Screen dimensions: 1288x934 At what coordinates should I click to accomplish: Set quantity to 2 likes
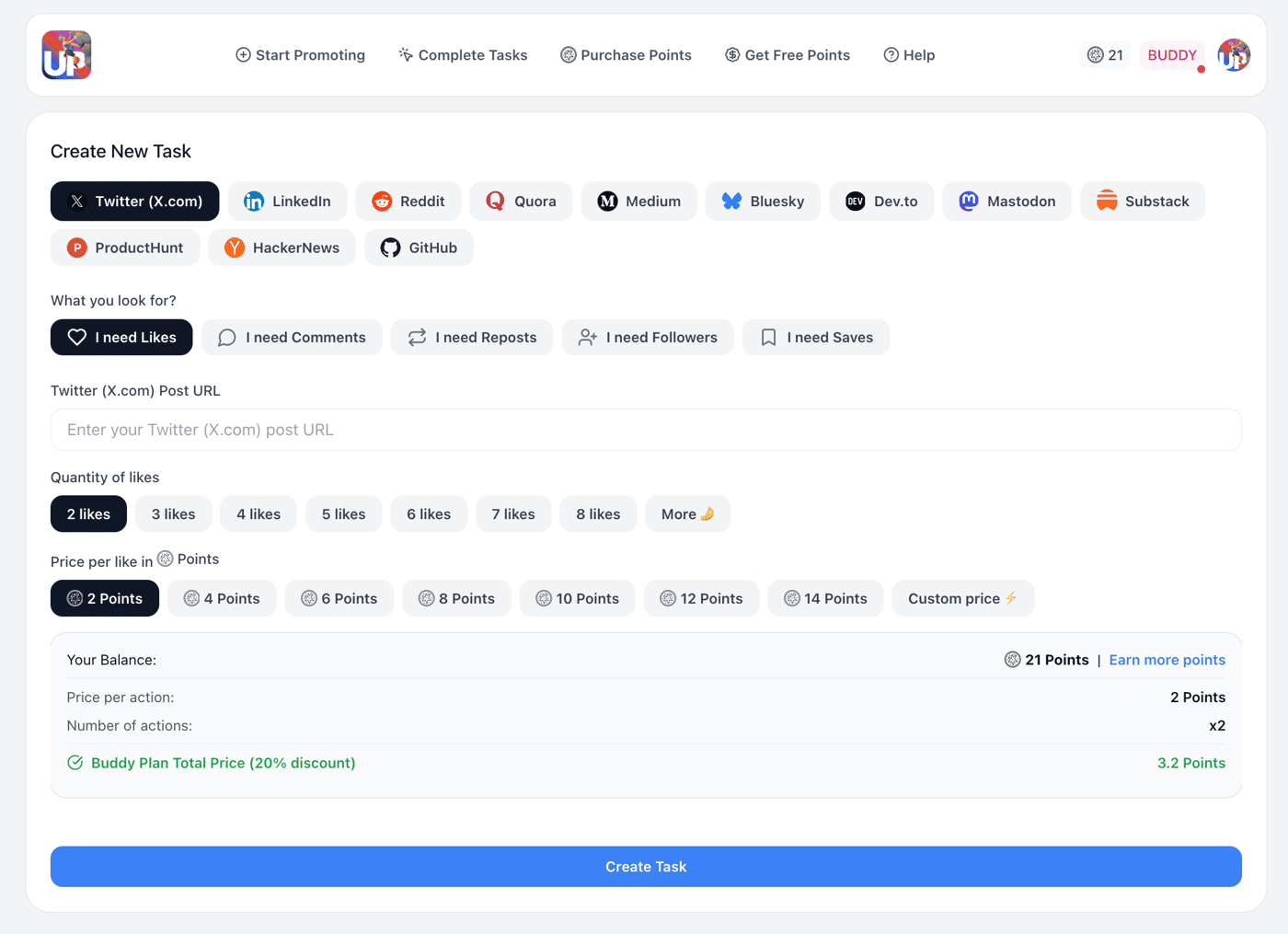pos(88,514)
